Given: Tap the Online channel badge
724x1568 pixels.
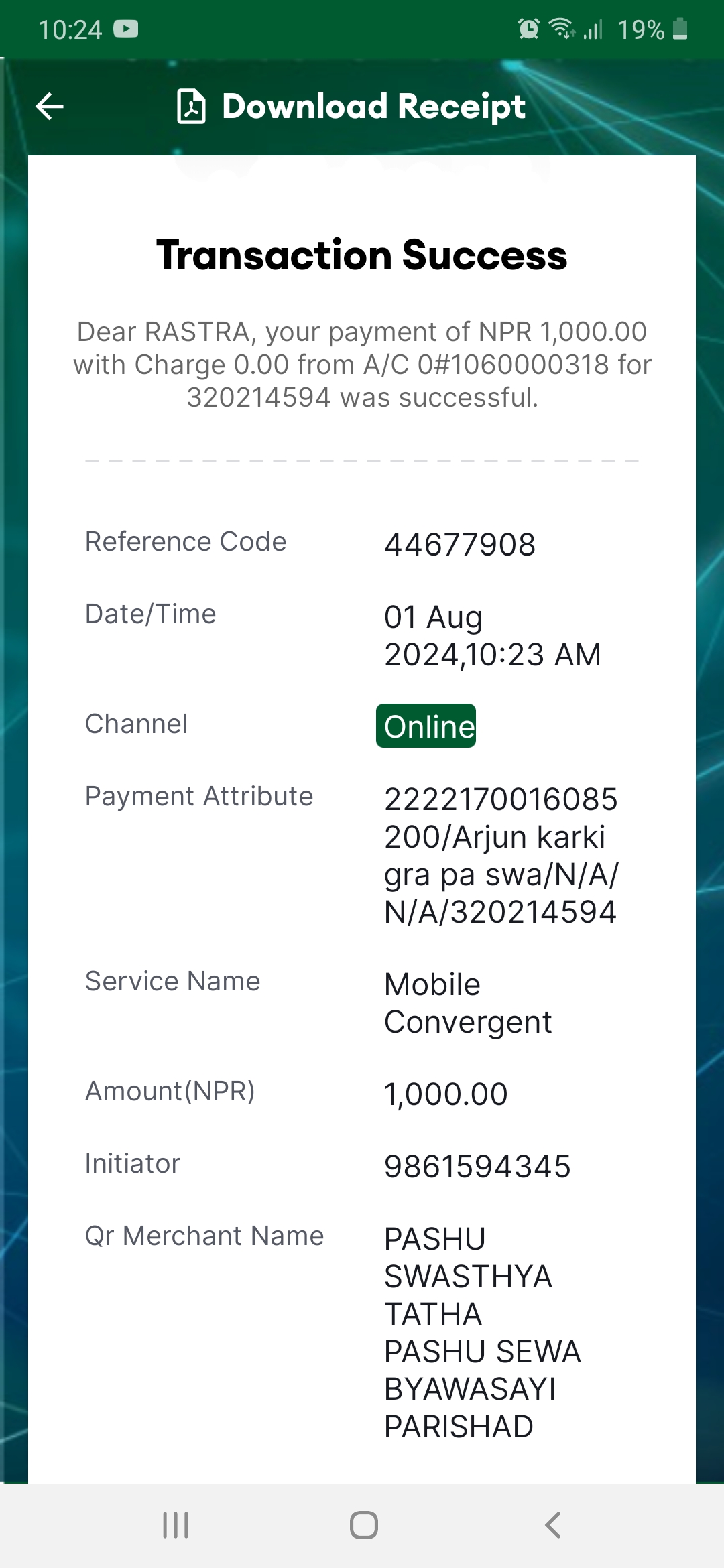Looking at the screenshot, I should point(426,726).
